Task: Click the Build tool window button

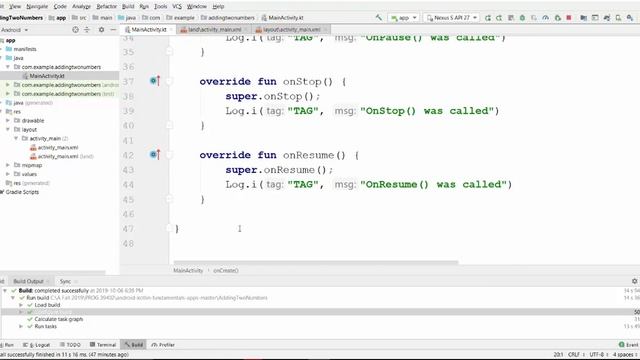Action: [x=134, y=344]
